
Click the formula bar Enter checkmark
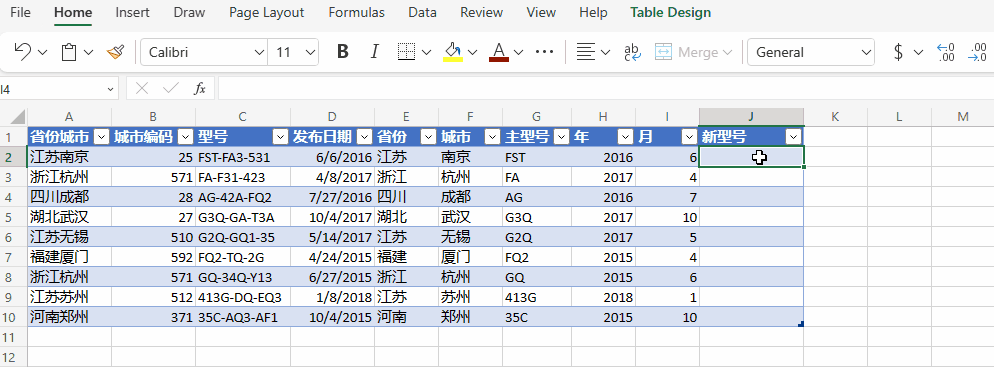click(171, 89)
